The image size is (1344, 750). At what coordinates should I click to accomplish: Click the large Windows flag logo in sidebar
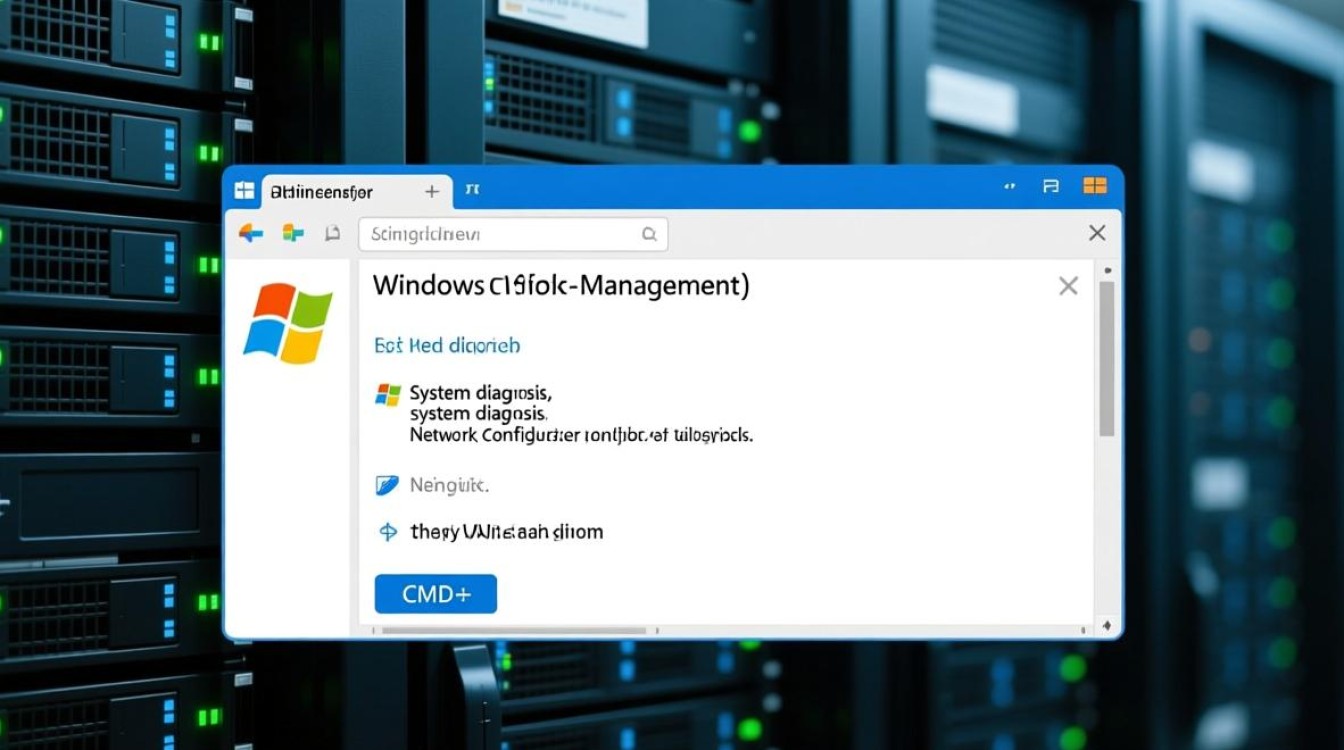pos(288,323)
